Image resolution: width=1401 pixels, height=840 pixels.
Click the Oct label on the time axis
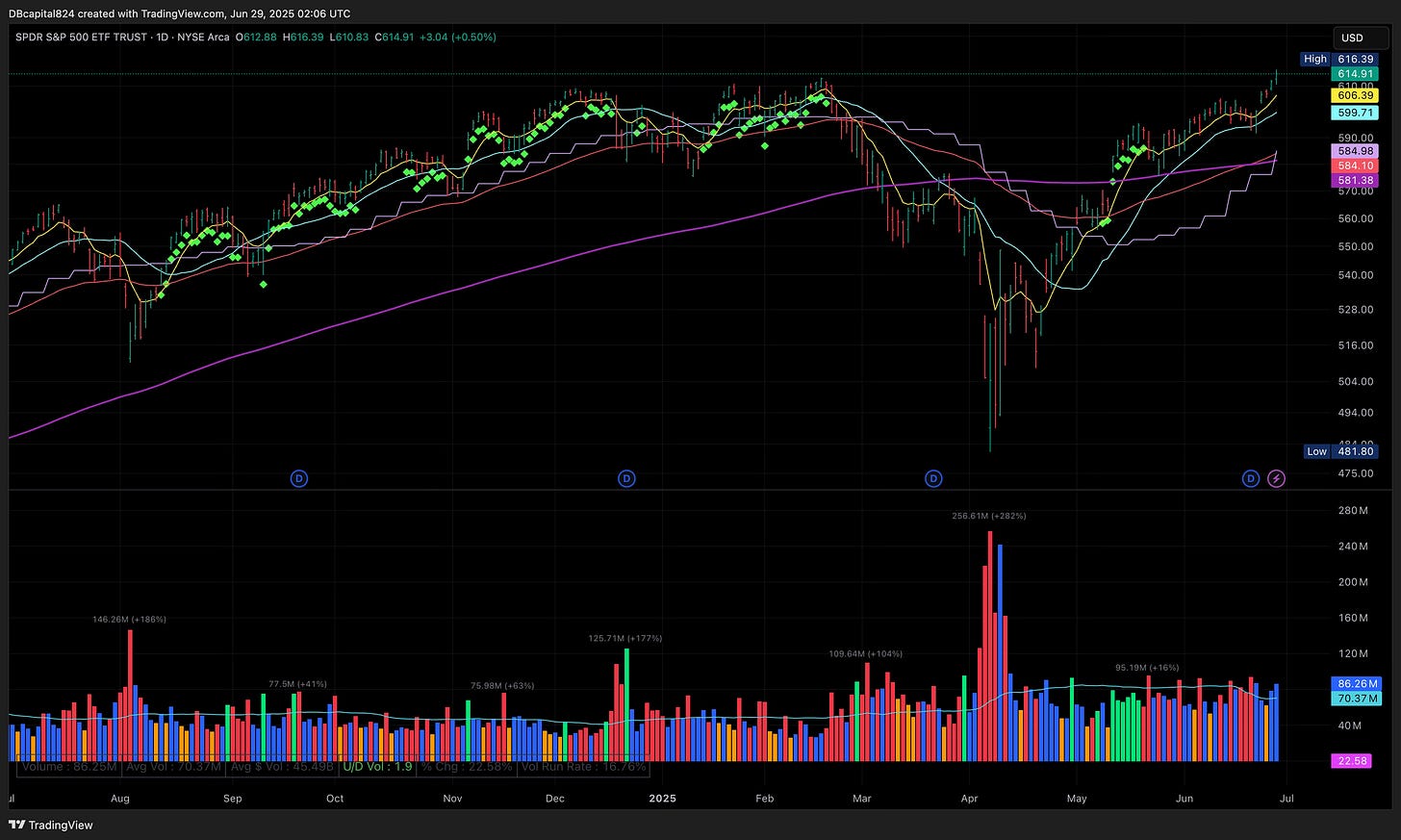tap(335, 799)
